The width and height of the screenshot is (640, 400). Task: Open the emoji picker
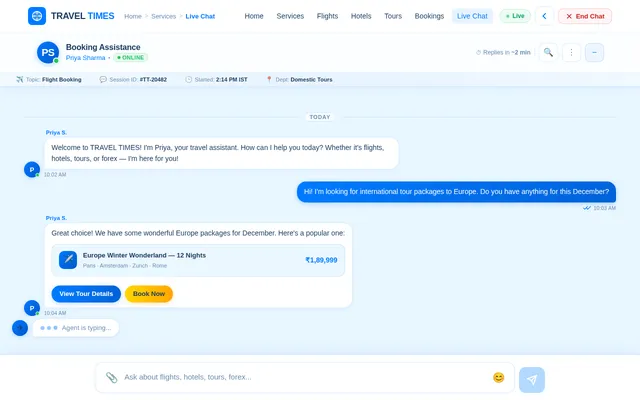[x=498, y=378]
